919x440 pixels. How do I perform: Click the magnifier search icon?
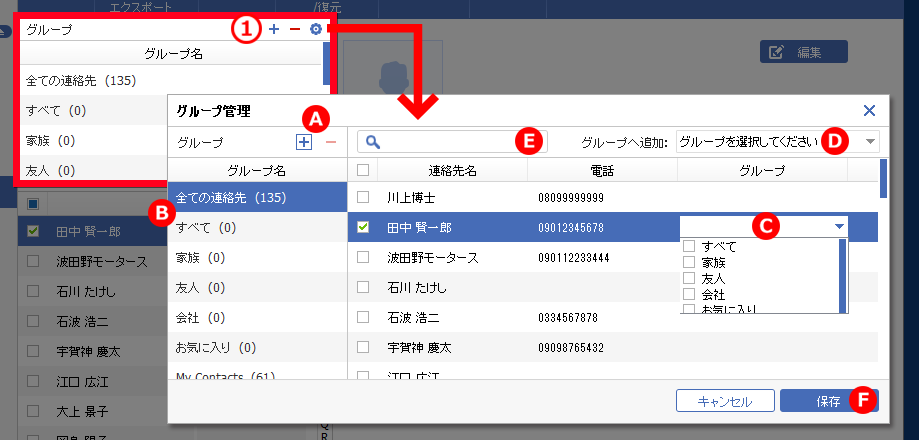click(373, 142)
